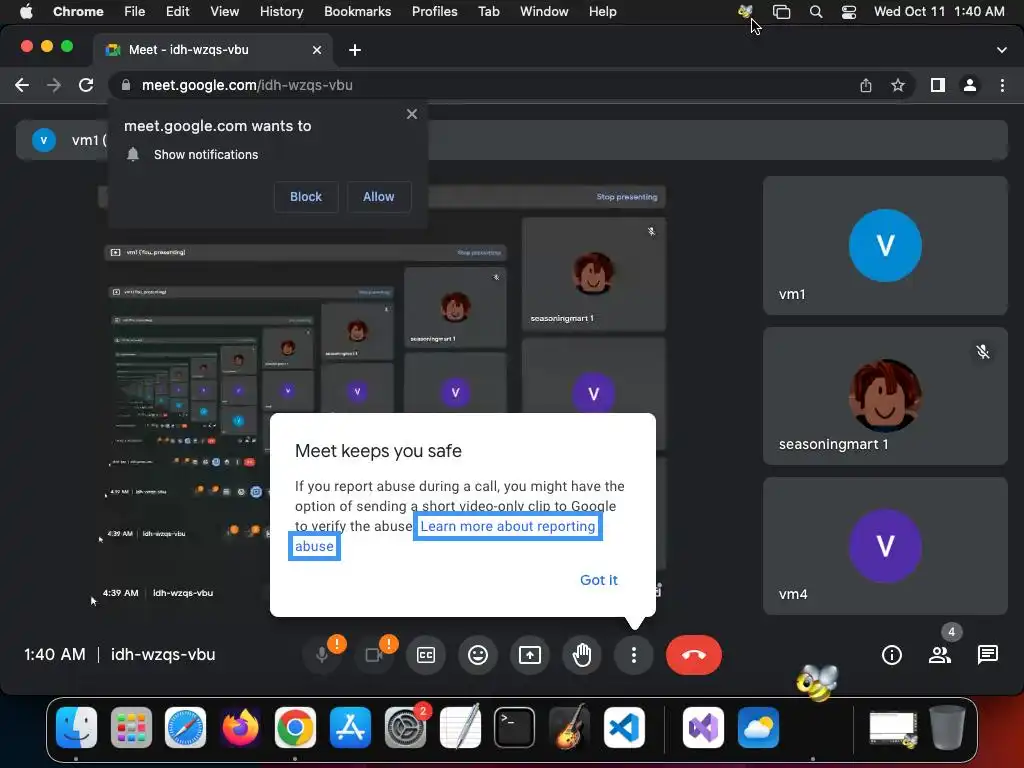
Task: Open the Tab menu
Action: (x=488, y=12)
